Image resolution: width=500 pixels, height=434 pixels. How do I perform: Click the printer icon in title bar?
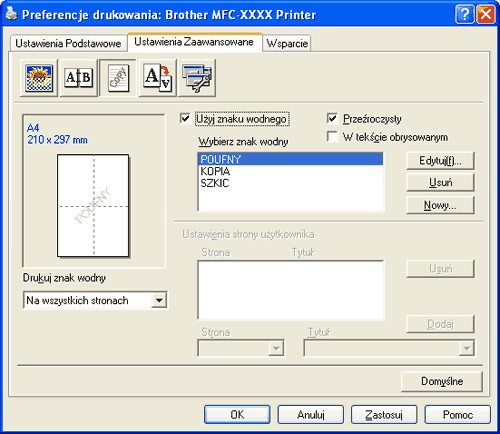click(x=11, y=14)
